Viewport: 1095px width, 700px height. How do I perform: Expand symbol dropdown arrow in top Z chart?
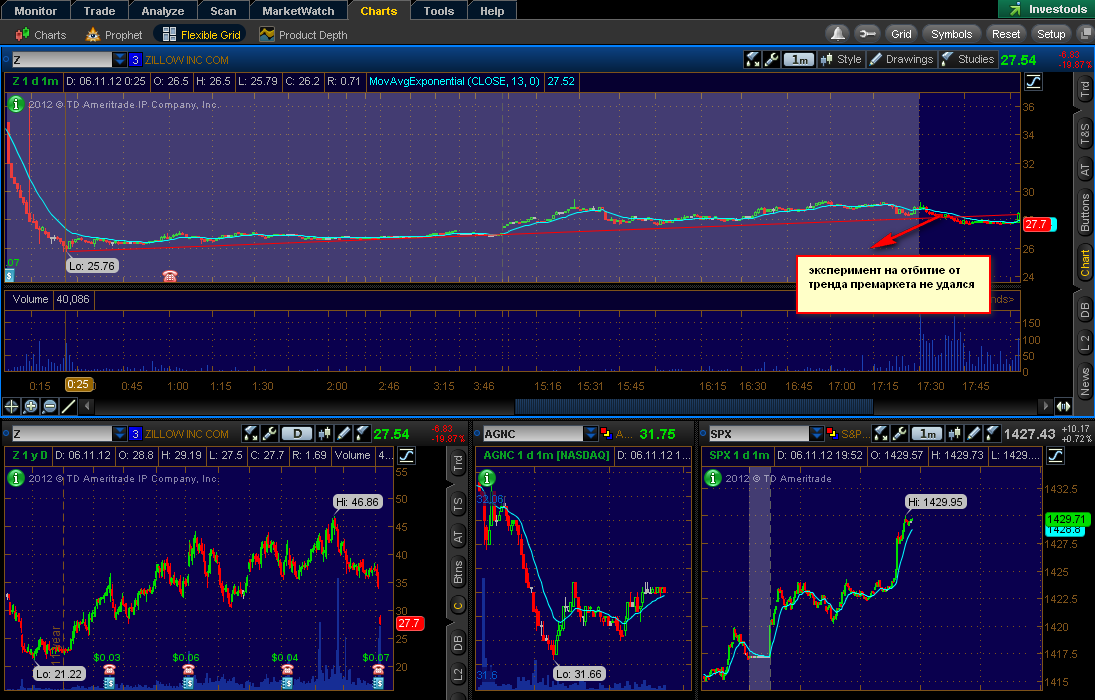coord(119,59)
